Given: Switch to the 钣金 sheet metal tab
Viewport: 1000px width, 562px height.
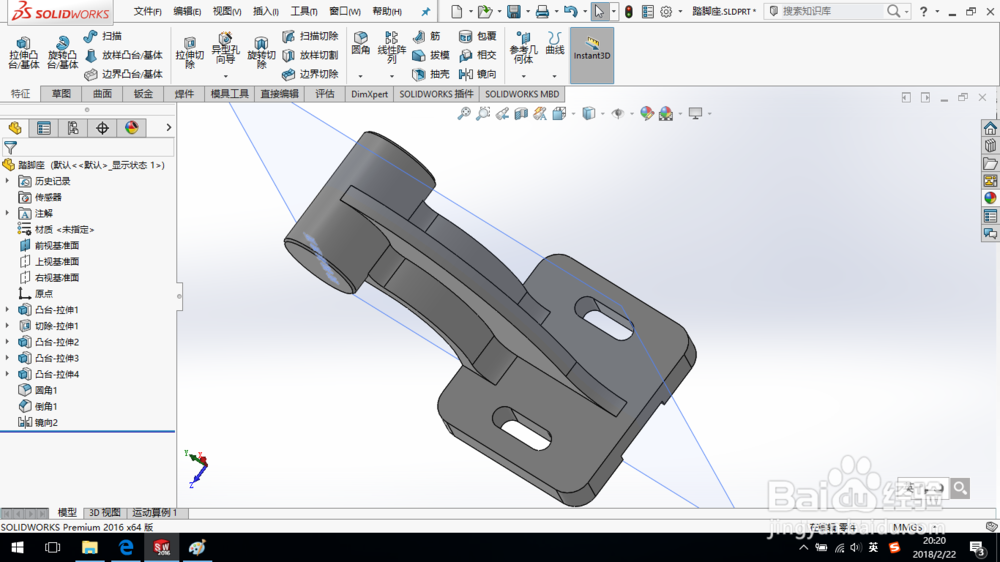Looking at the screenshot, I should point(143,94).
